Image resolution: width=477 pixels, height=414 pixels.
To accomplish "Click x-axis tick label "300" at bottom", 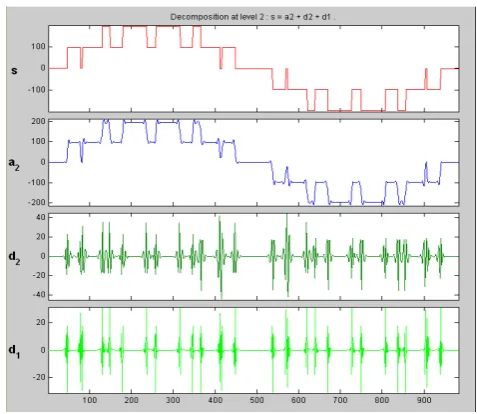I will [x=173, y=400].
